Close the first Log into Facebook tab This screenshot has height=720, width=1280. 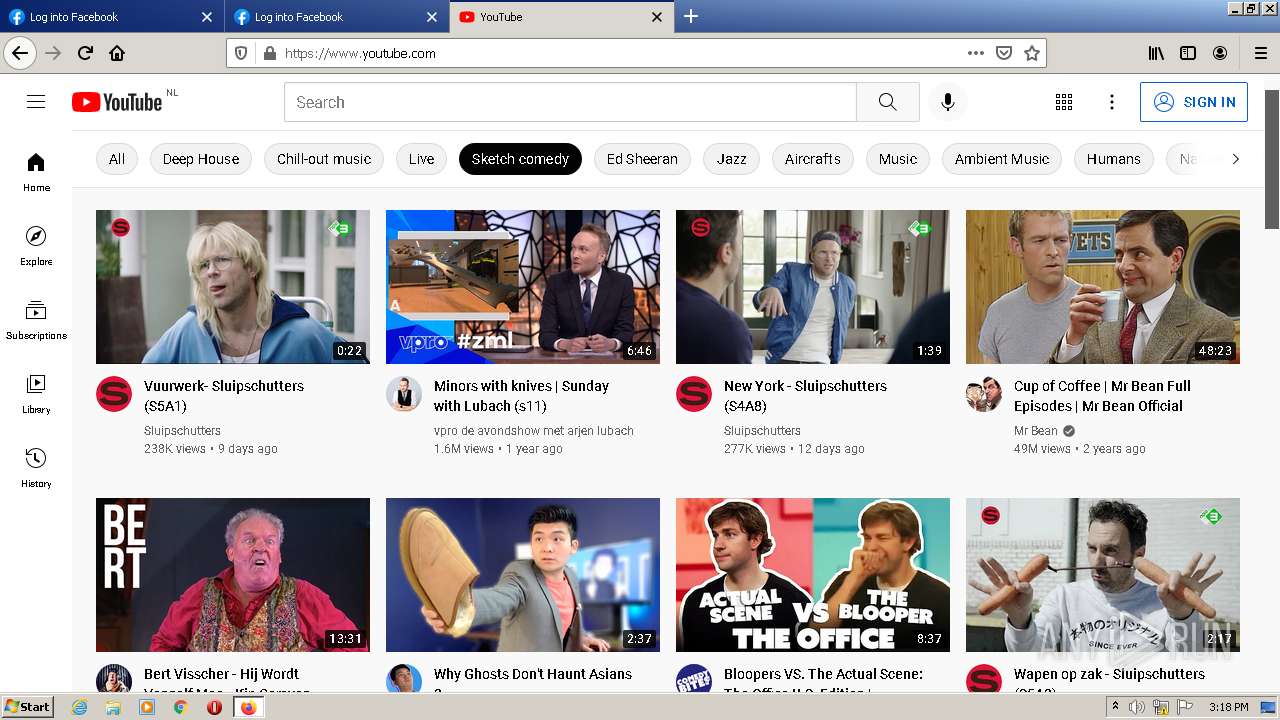click(207, 17)
